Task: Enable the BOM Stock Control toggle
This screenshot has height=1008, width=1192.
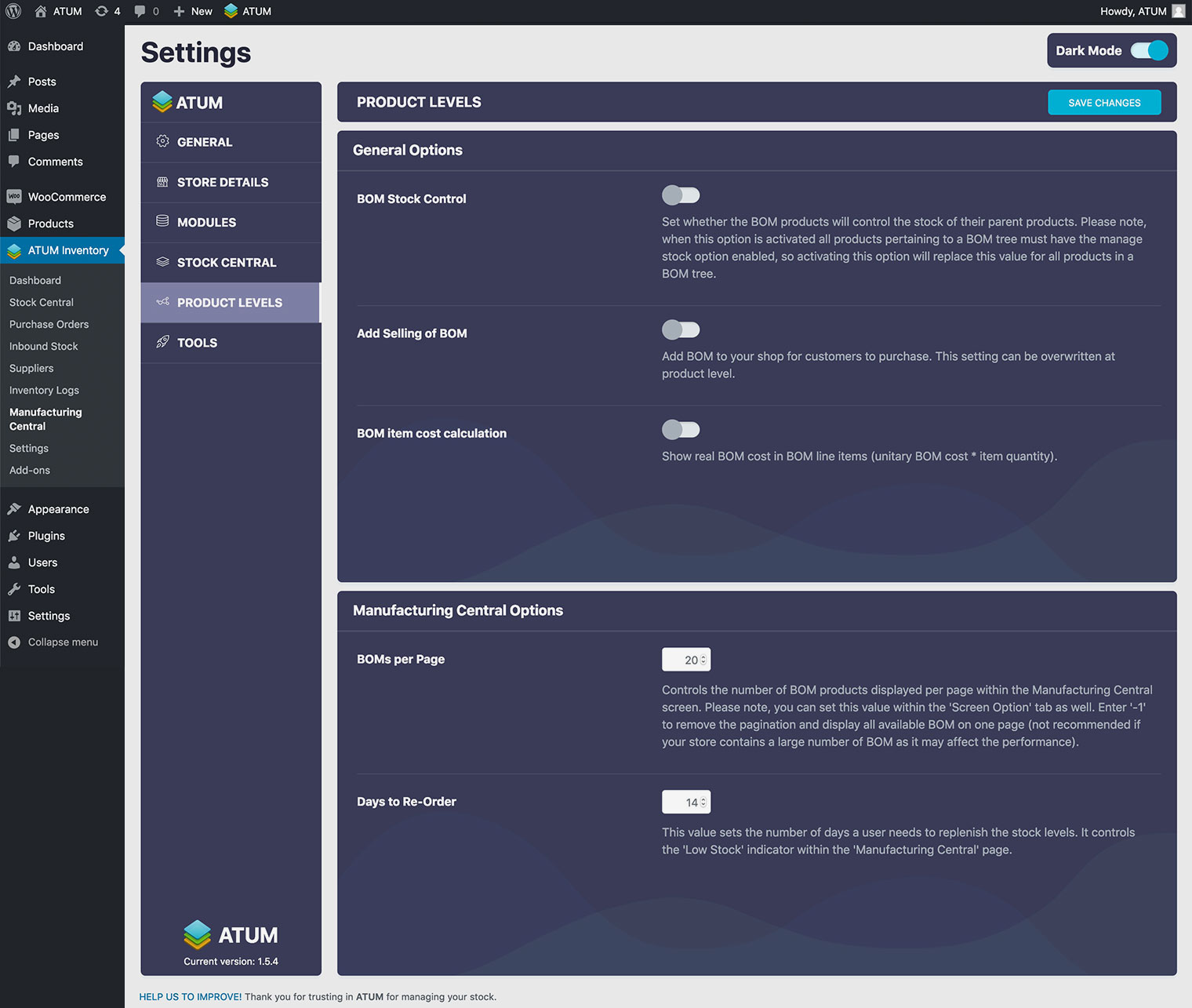Action: (680, 195)
